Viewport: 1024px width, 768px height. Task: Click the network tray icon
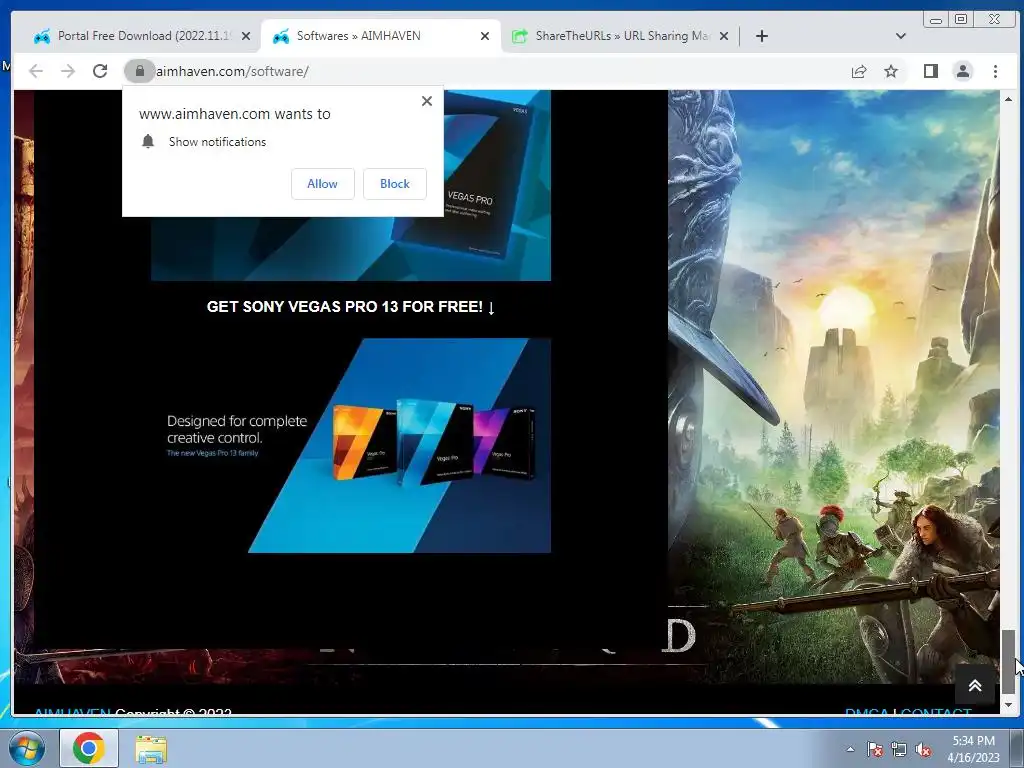899,749
